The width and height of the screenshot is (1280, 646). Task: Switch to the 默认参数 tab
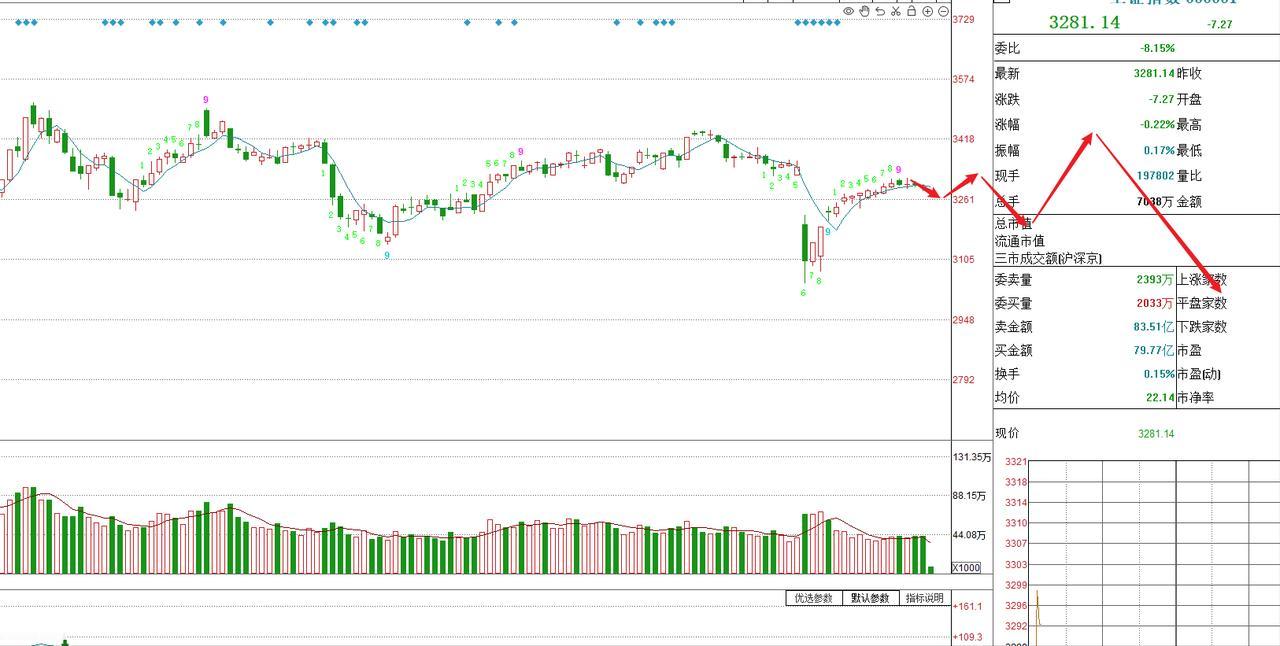pos(869,598)
